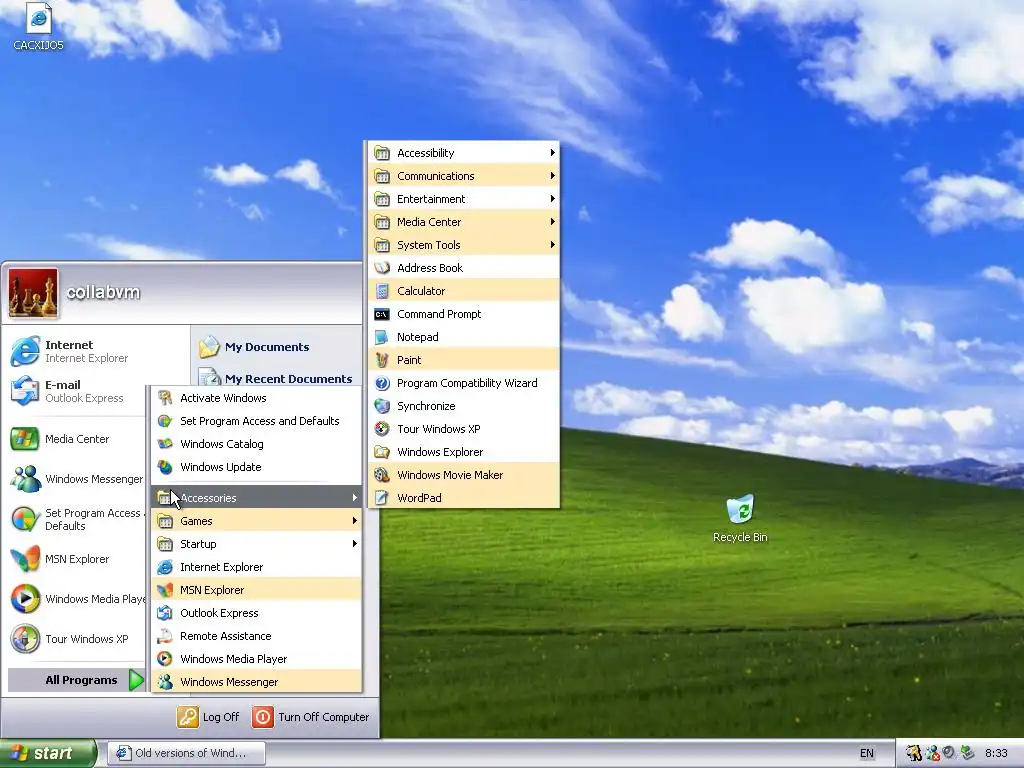This screenshot has height=768, width=1024.
Task: Click the taskbar clock showing 8:33
Action: tap(996, 753)
